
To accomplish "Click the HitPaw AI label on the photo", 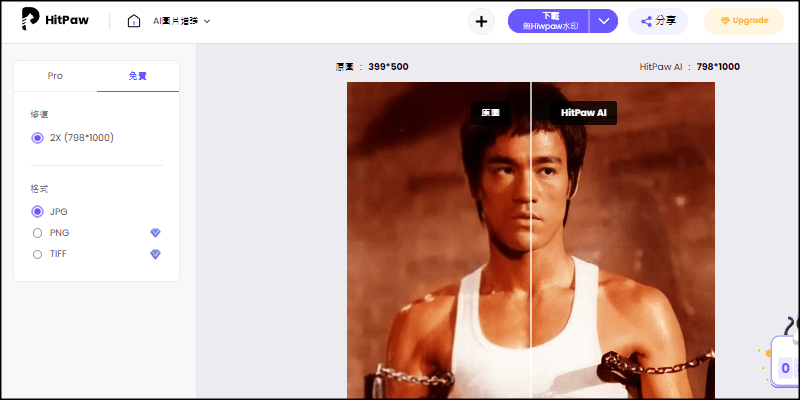I will (584, 113).
